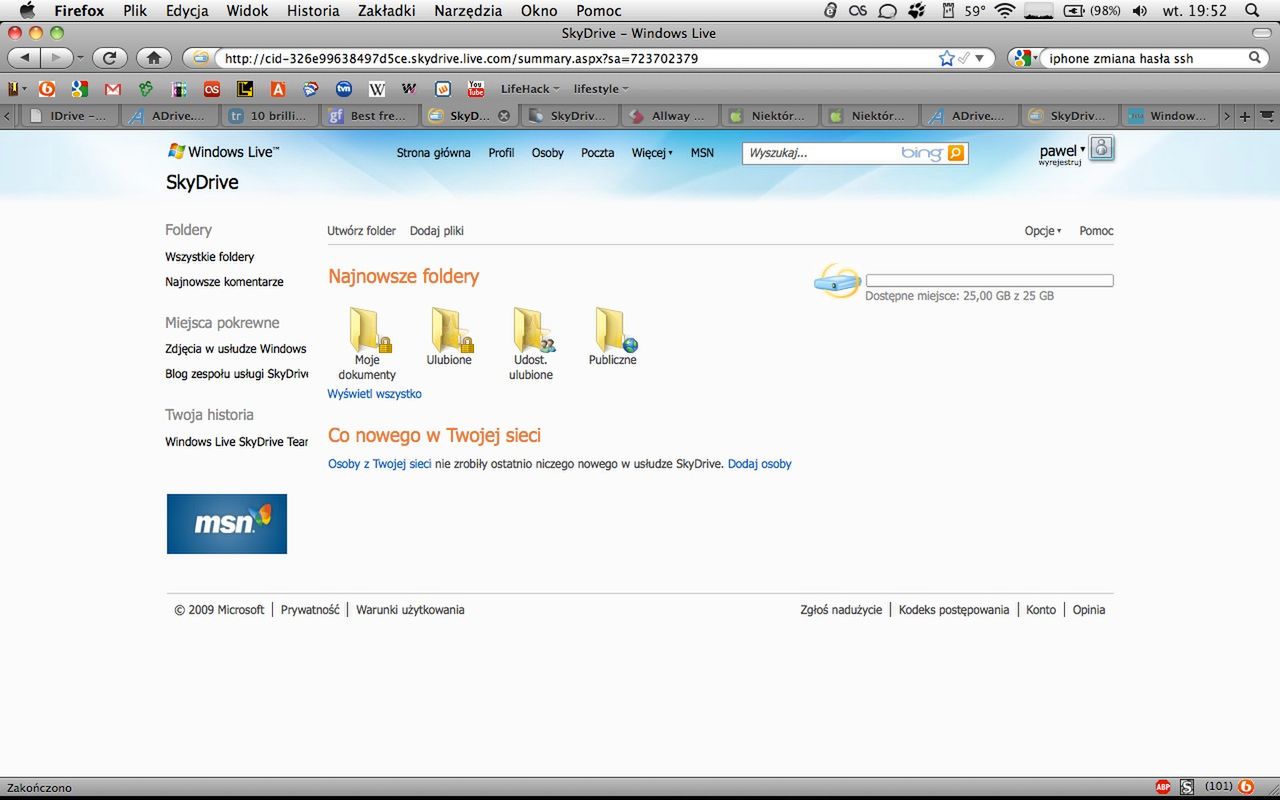
Task: Open the Google bookmark icon in bookmarks bar
Action: pos(79,89)
